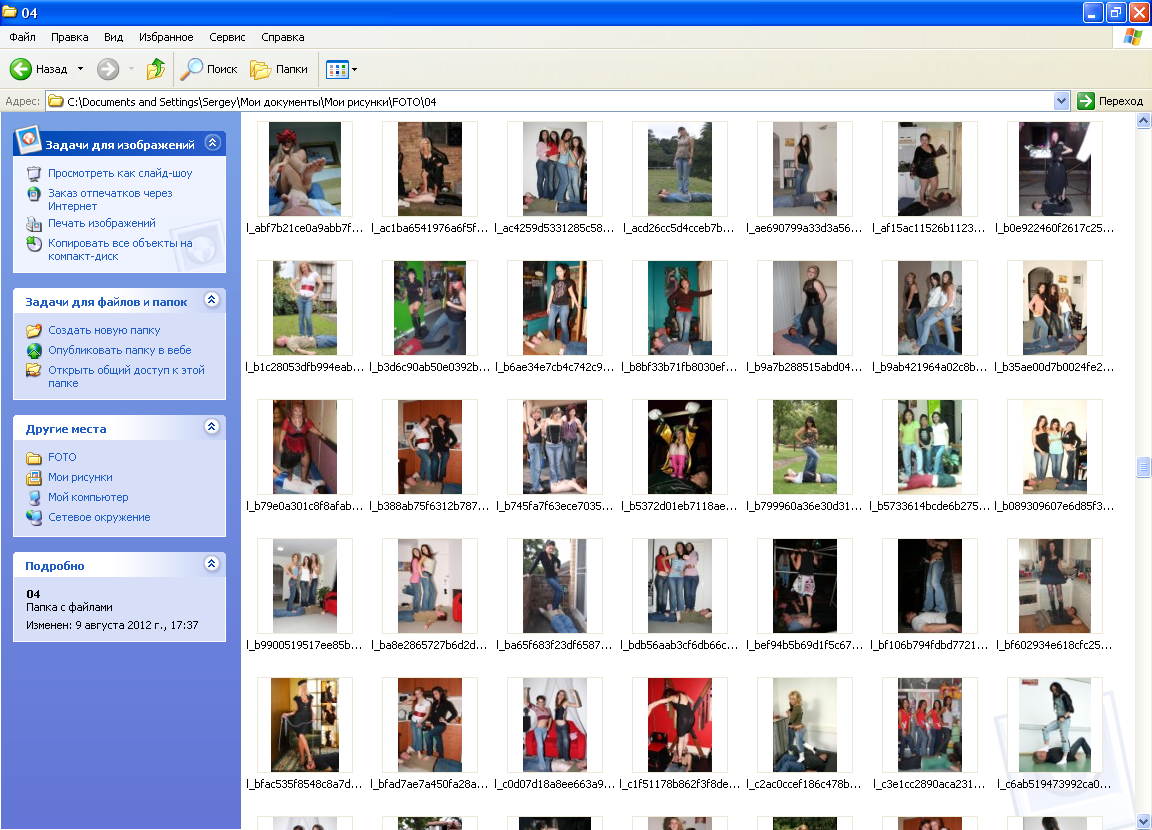Click the publish to web globe icon
Viewport: 1152px width, 830px height.
[34, 350]
